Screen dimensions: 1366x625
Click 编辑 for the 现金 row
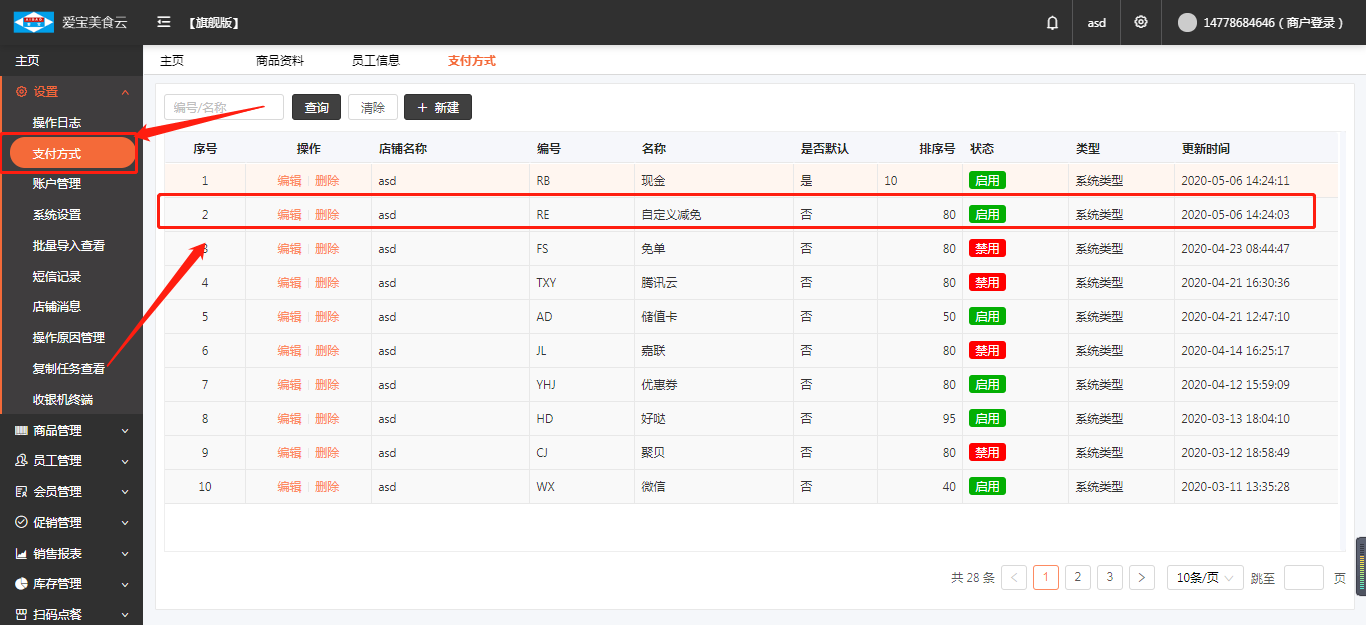(x=289, y=181)
